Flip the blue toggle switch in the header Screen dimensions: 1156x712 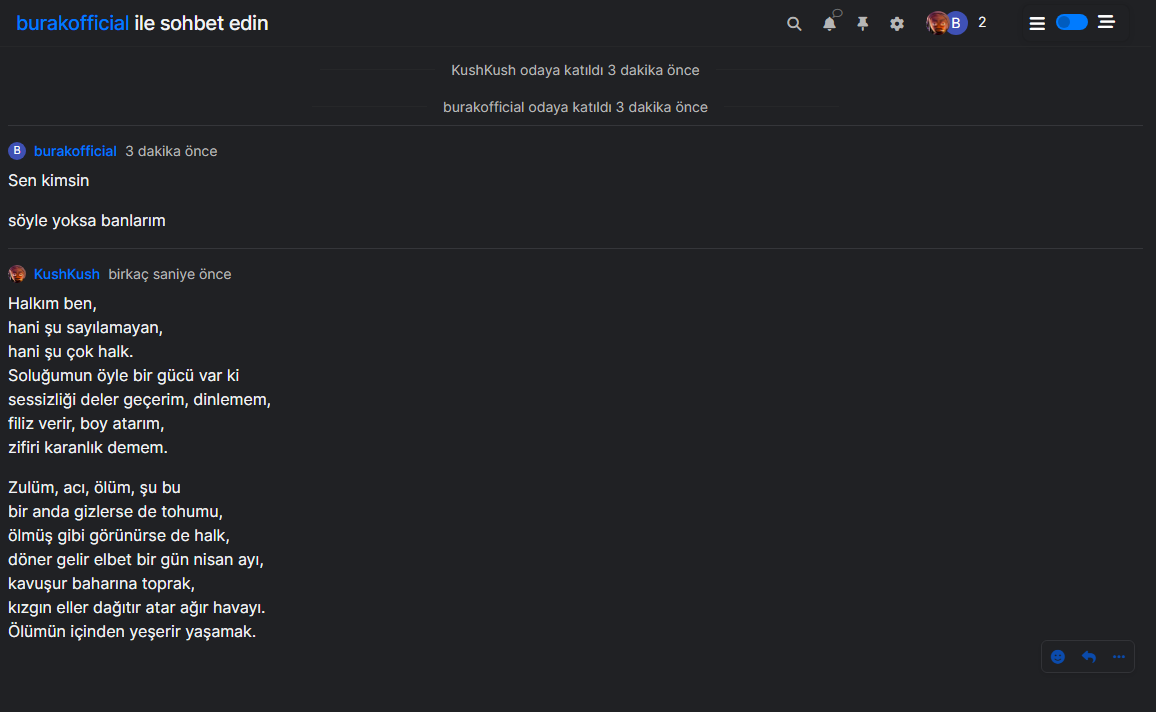tap(1071, 21)
